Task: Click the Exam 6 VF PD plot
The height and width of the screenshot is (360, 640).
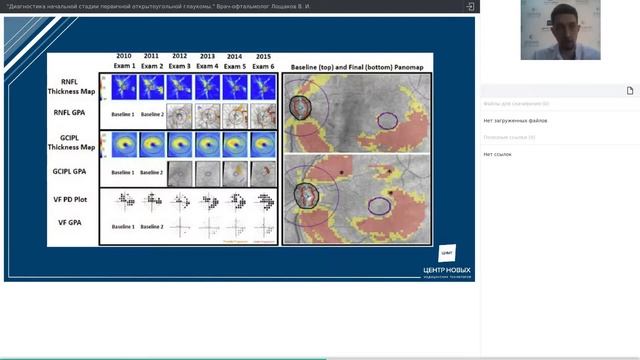Action: coord(264,202)
